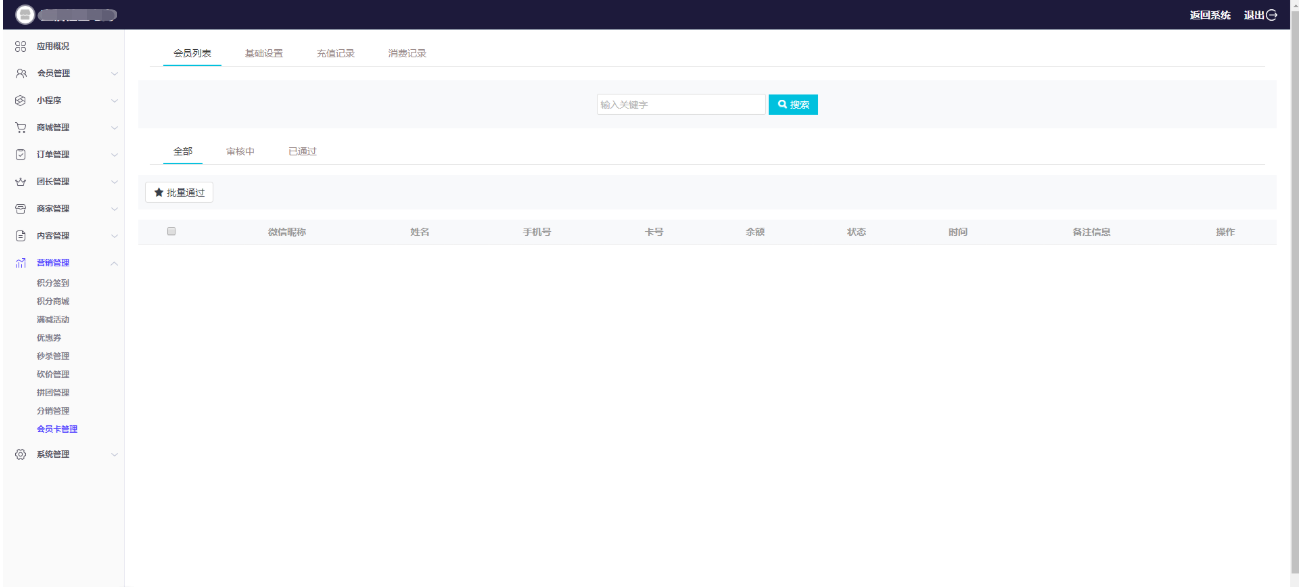This screenshot has height=588, width=1300.
Task: Click the 会员管理 people icon
Action: (20, 74)
